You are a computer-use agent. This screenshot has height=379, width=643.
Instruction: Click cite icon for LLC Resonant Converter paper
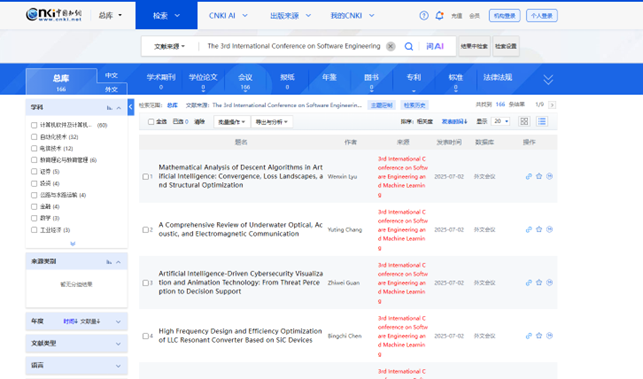[x=550, y=336]
